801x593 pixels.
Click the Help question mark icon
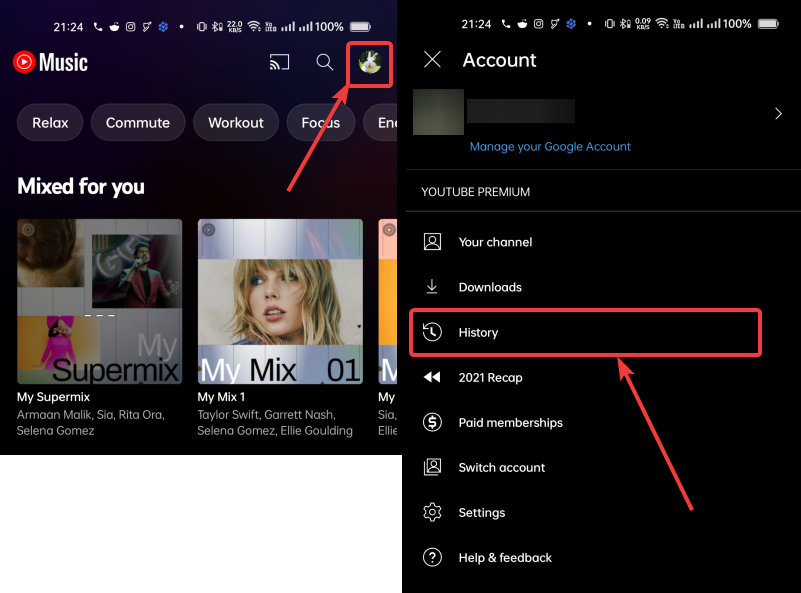pyautogui.click(x=432, y=557)
